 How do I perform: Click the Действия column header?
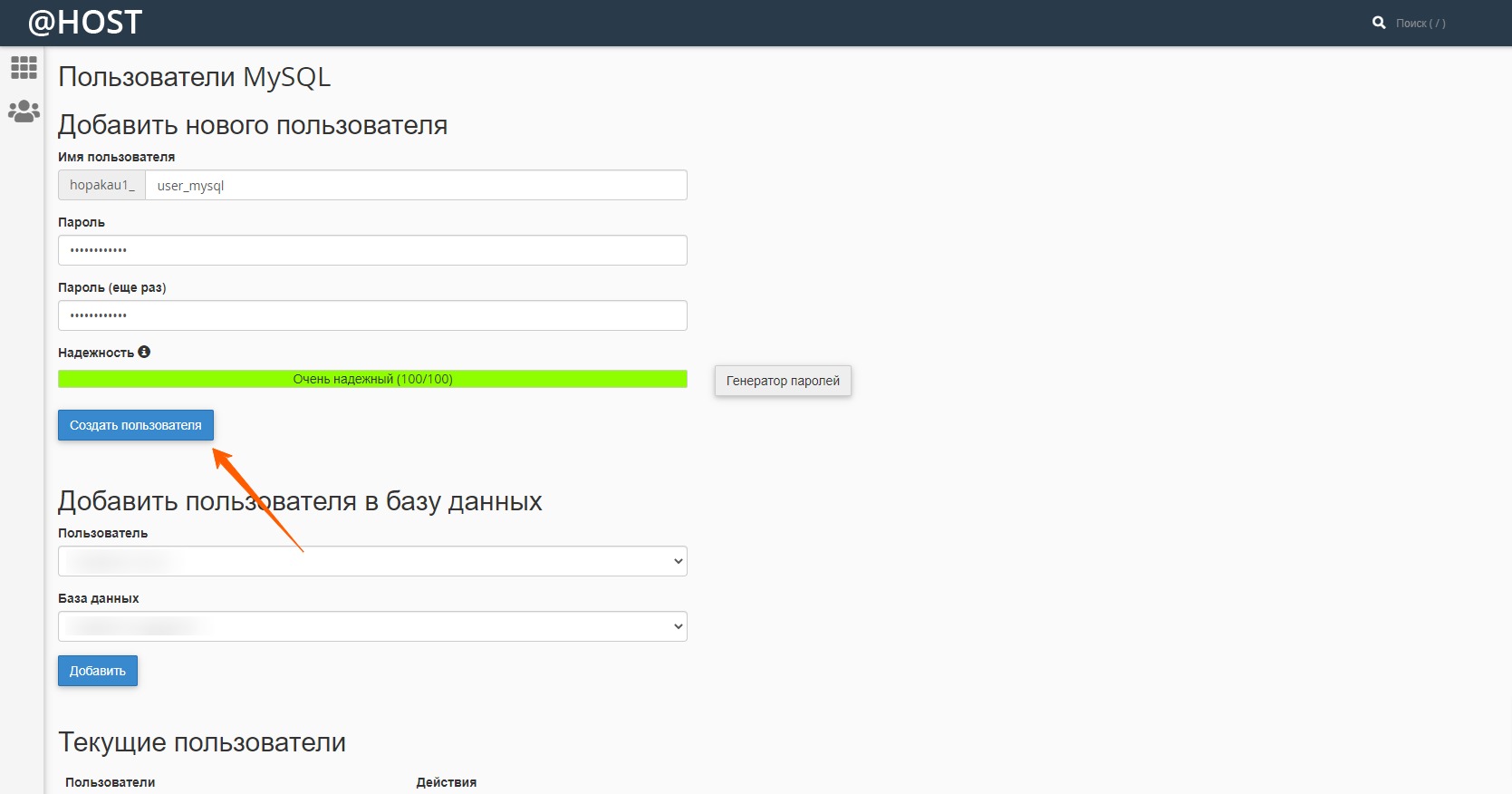click(x=447, y=782)
